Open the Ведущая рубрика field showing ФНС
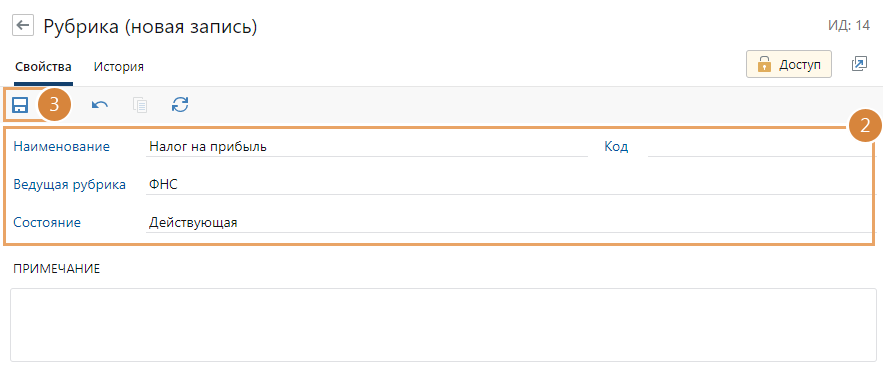 point(509,184)
